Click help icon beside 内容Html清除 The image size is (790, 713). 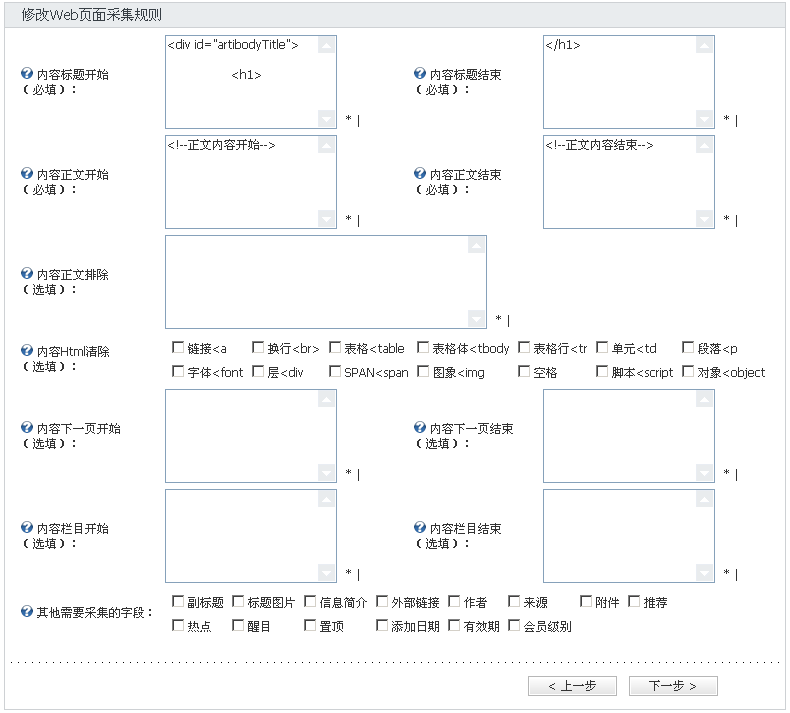(x=27, y=350)
